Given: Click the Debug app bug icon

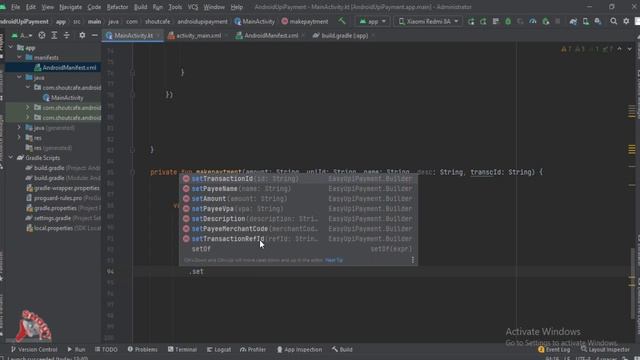Looking at the screenshot, I should (x=508, y=21).
